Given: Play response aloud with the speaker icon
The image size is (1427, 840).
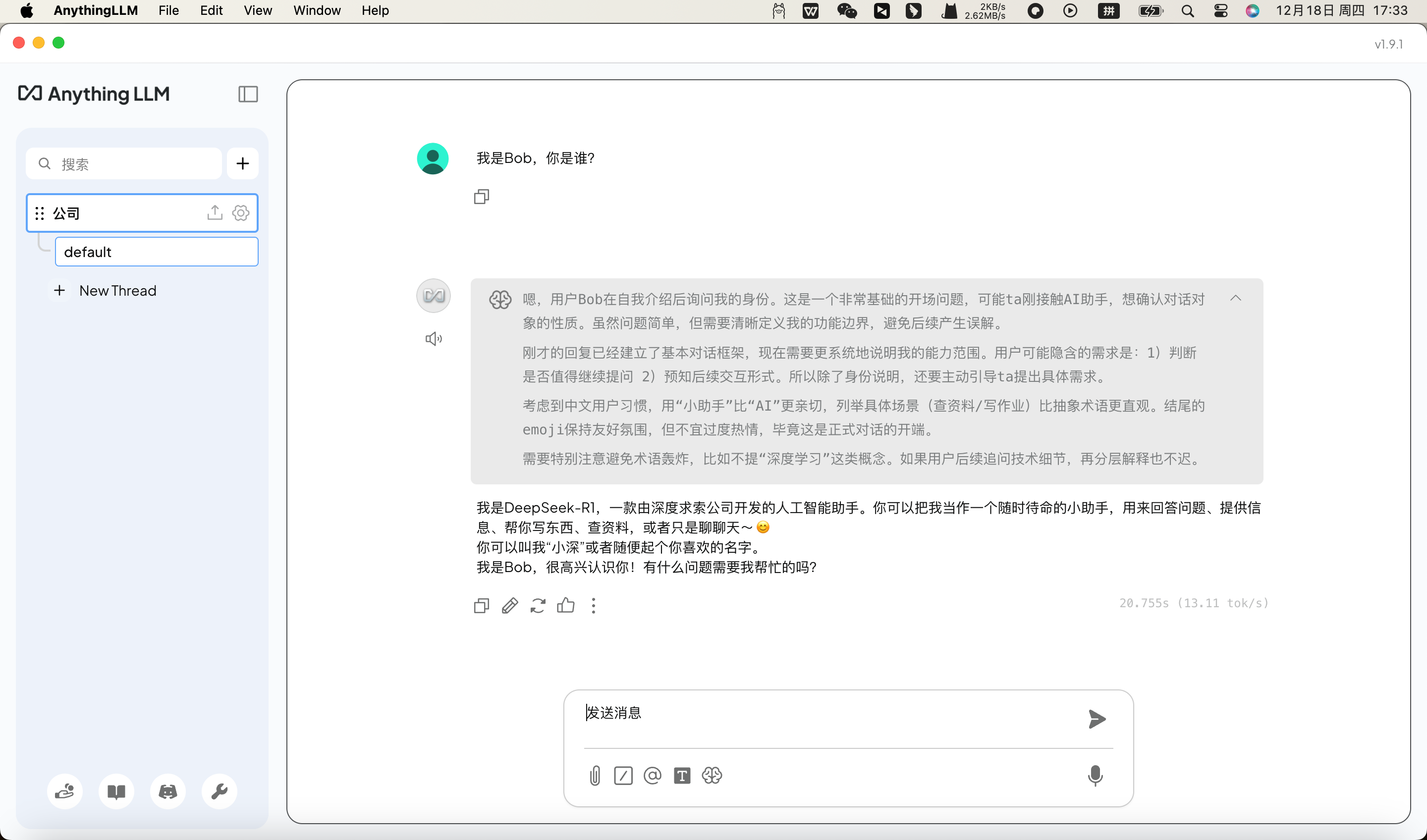Looking at the screenshot, I should click(433, 338).
